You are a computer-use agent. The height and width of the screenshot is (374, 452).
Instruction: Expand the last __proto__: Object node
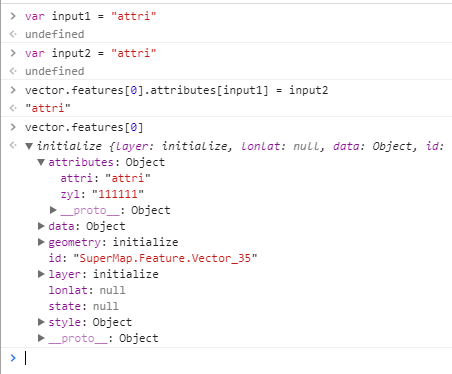click(41, 338)
